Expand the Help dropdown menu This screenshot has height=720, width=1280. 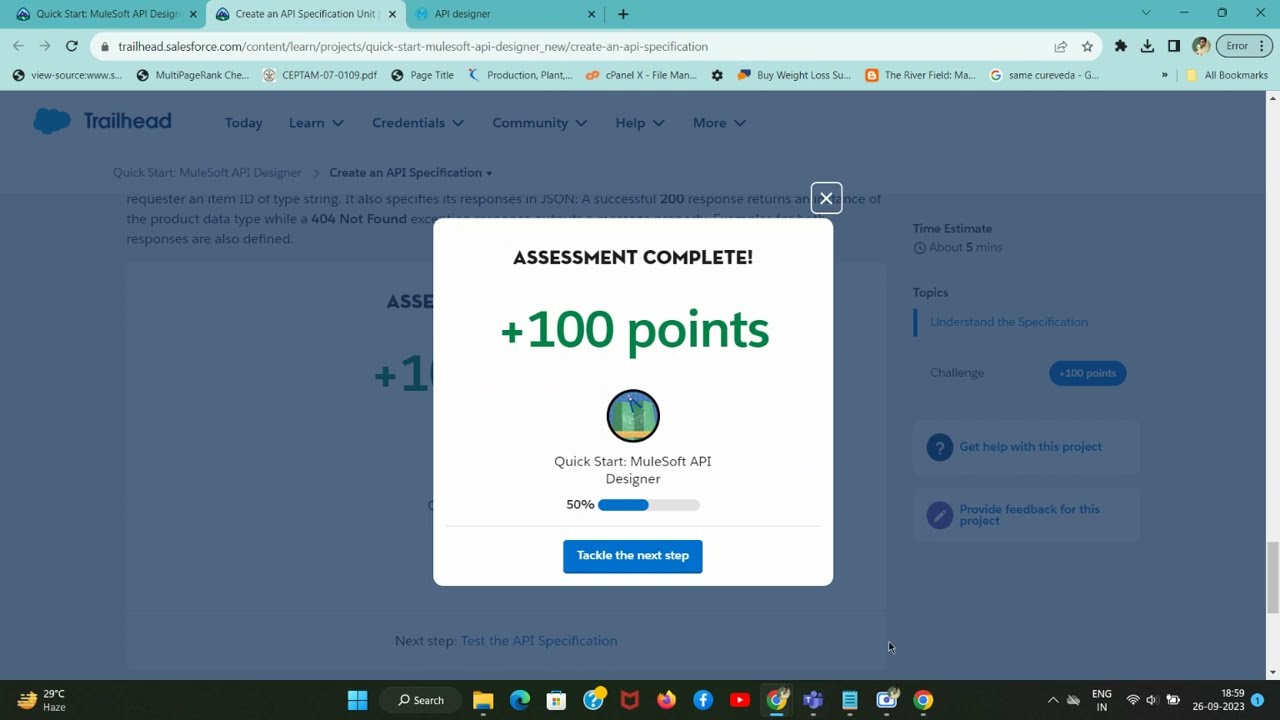click(640, 123)
